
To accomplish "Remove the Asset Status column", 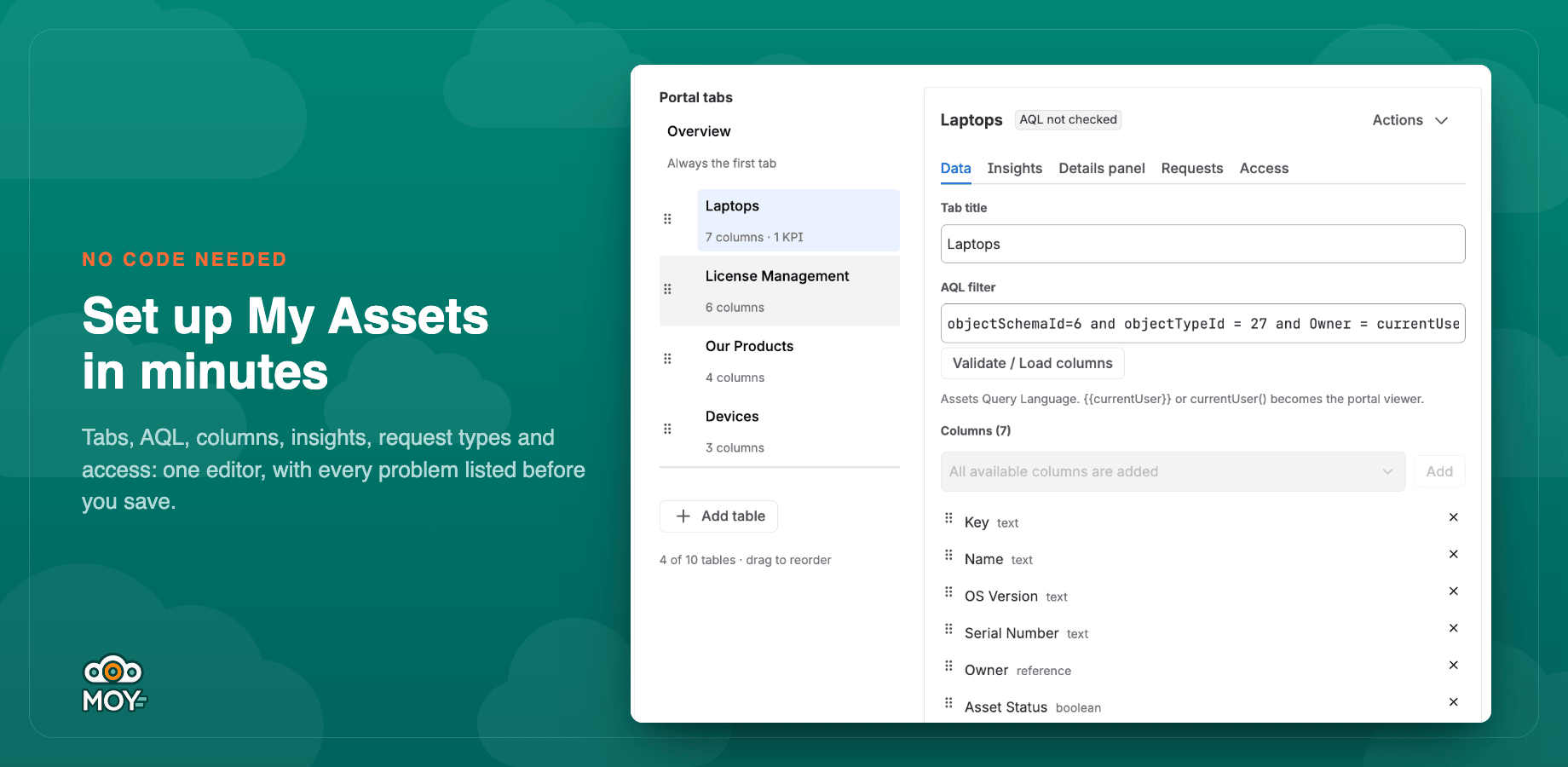I will 1454,702.
